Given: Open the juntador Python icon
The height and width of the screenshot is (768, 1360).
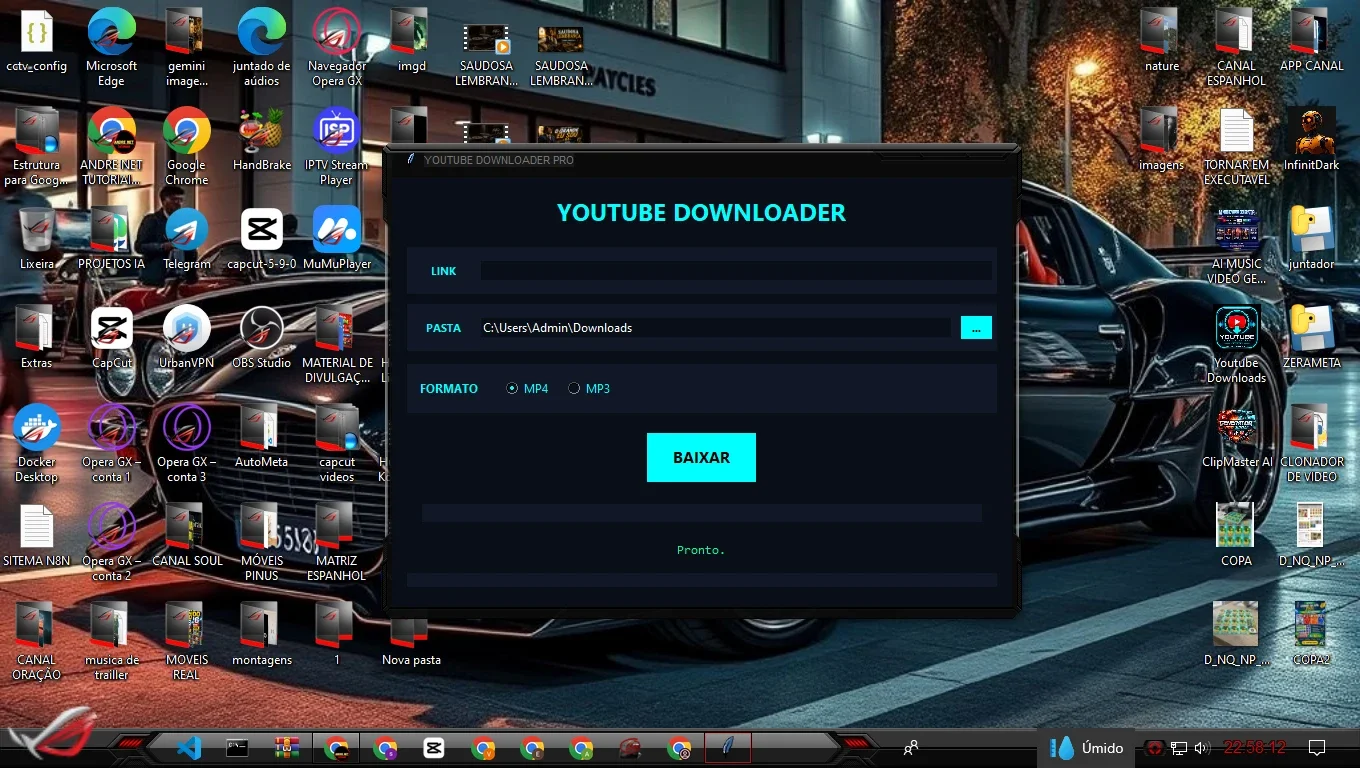Looking at the screenshot, I should pos(1312,239).
